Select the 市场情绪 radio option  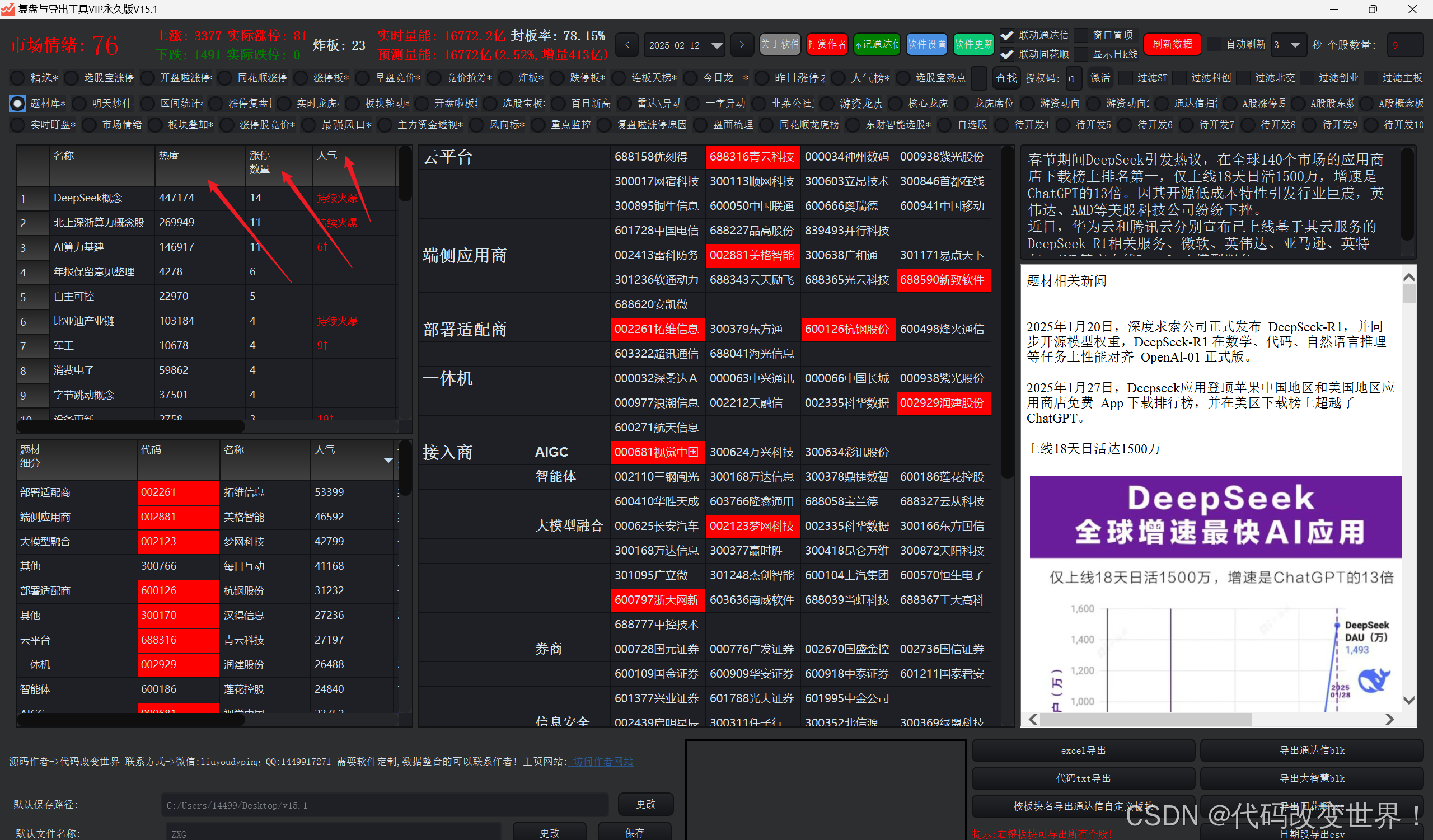coord(89,125)
